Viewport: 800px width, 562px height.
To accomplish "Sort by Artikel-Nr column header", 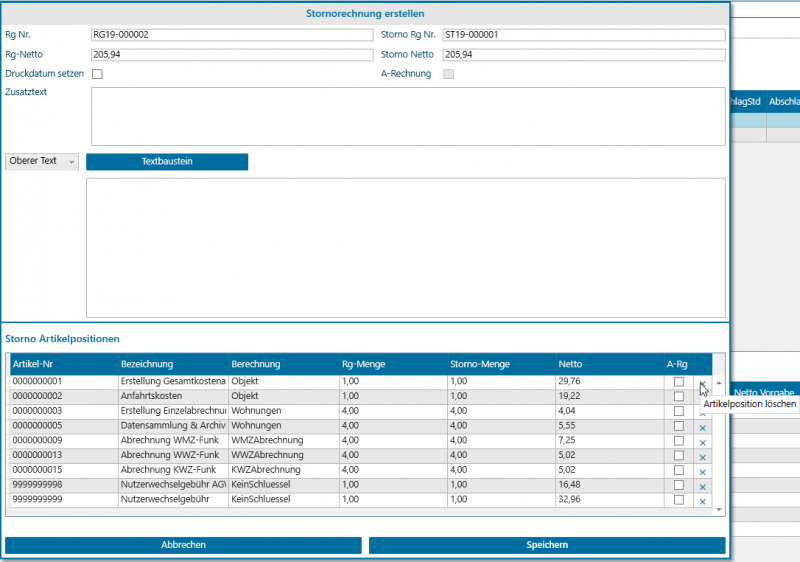I will [x=64, y=364].
